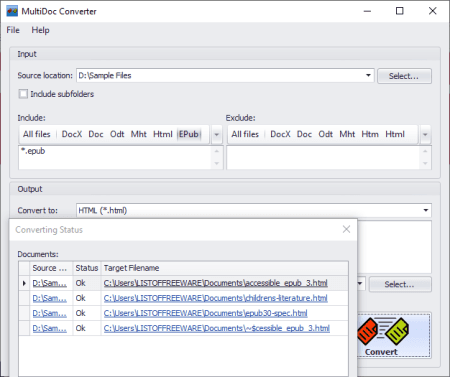
Task: Open the accessible_epub_3.html target link
Action: click(216, 283)
